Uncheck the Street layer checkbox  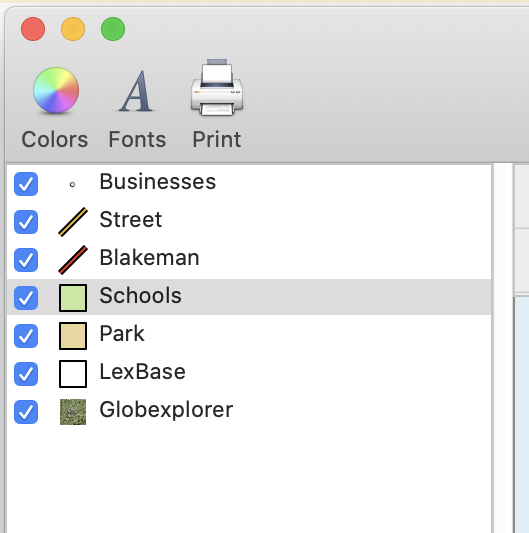click(x=26, y=222)
